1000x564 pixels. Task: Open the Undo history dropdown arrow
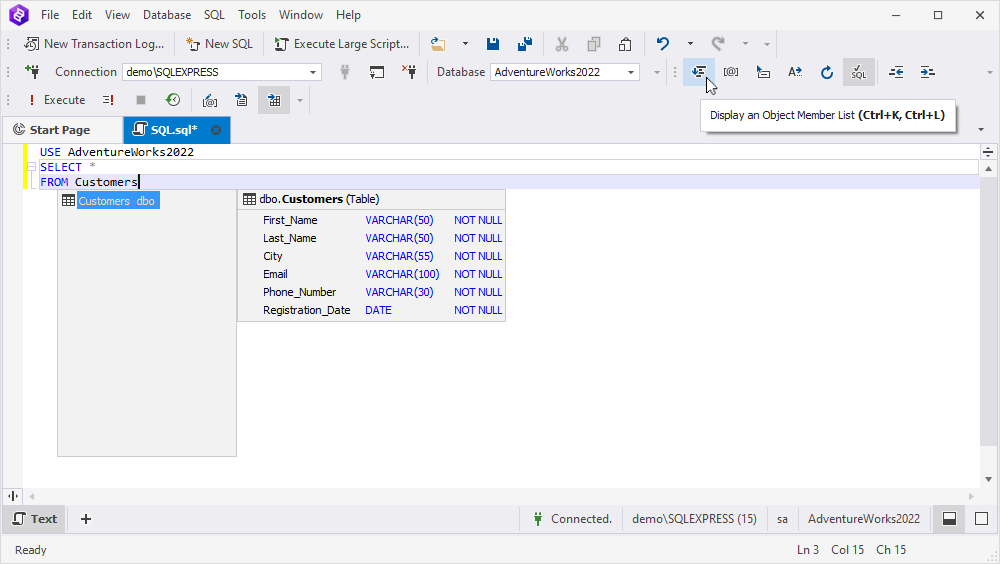pyautogui.click(x=690, y=44)
